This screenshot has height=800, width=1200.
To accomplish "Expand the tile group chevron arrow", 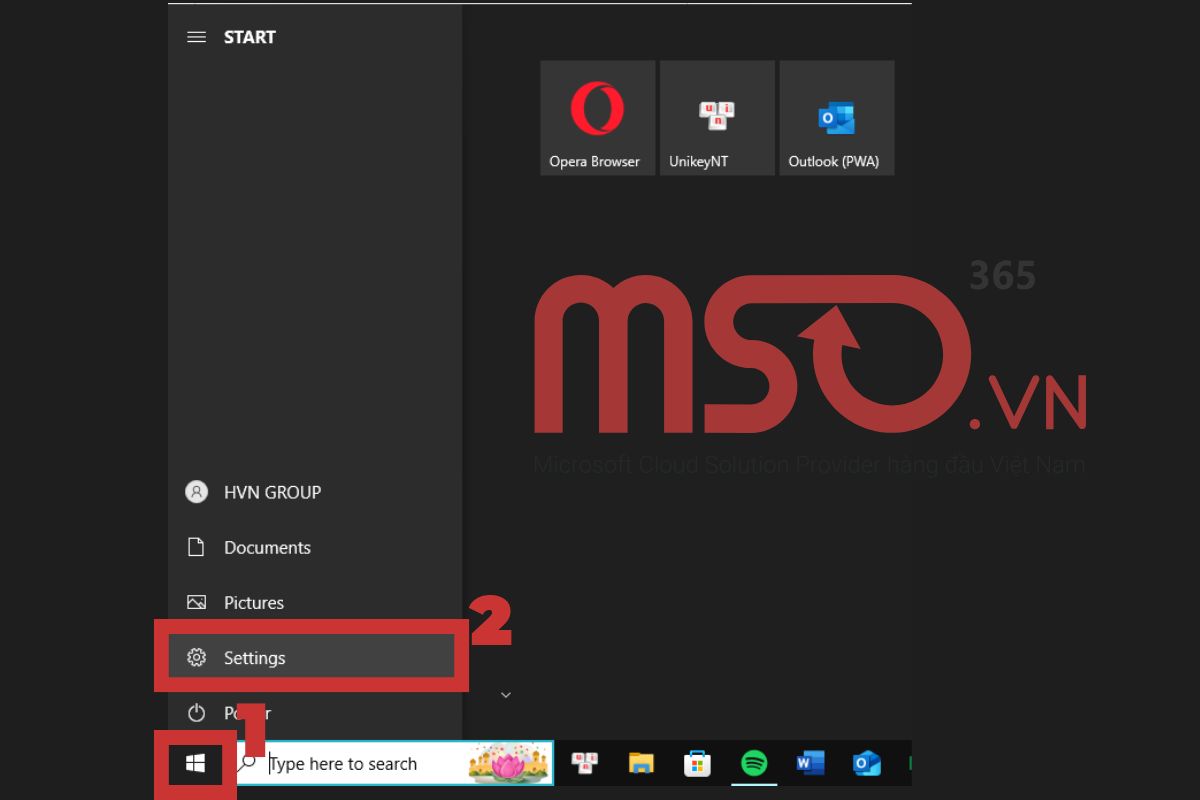I will coord(506,694).
